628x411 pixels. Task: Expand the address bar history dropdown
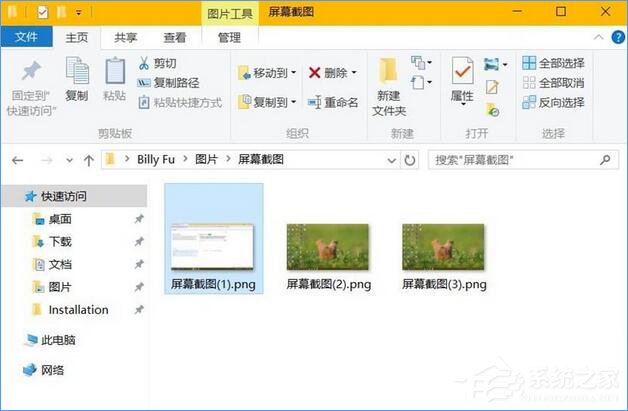point(391,161)
